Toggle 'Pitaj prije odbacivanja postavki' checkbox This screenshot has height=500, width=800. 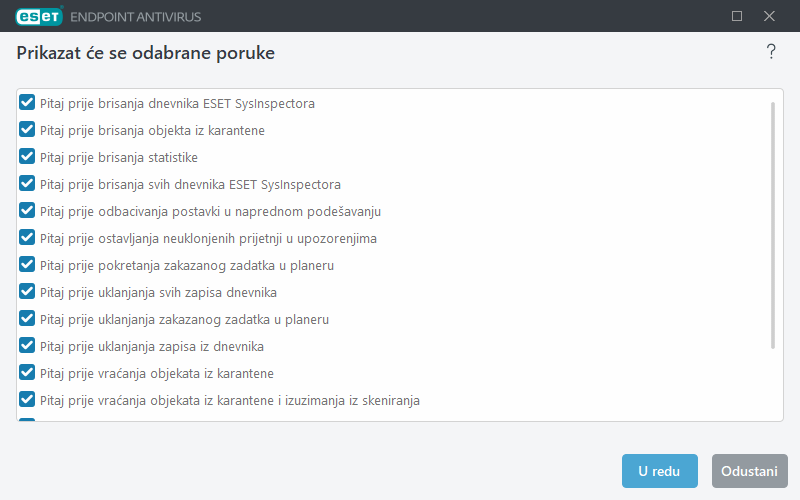(x=28, y=211)
